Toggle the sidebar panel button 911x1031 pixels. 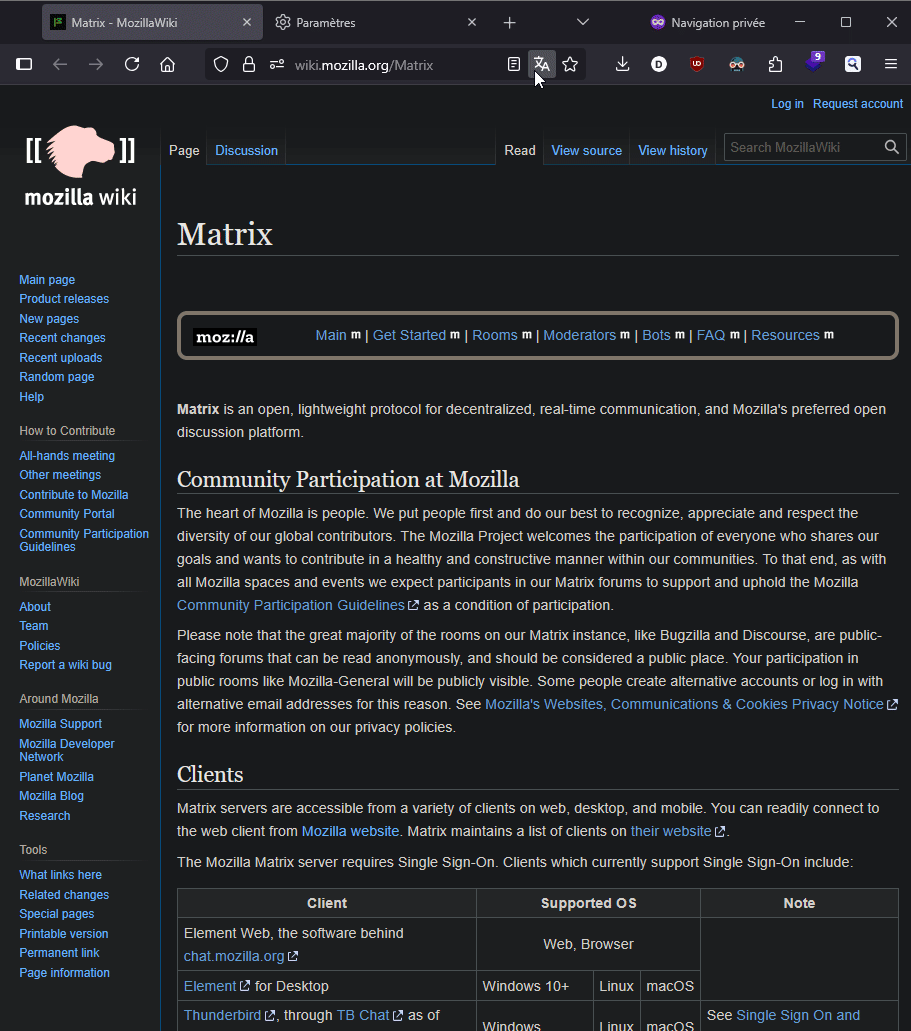(24, 65)
